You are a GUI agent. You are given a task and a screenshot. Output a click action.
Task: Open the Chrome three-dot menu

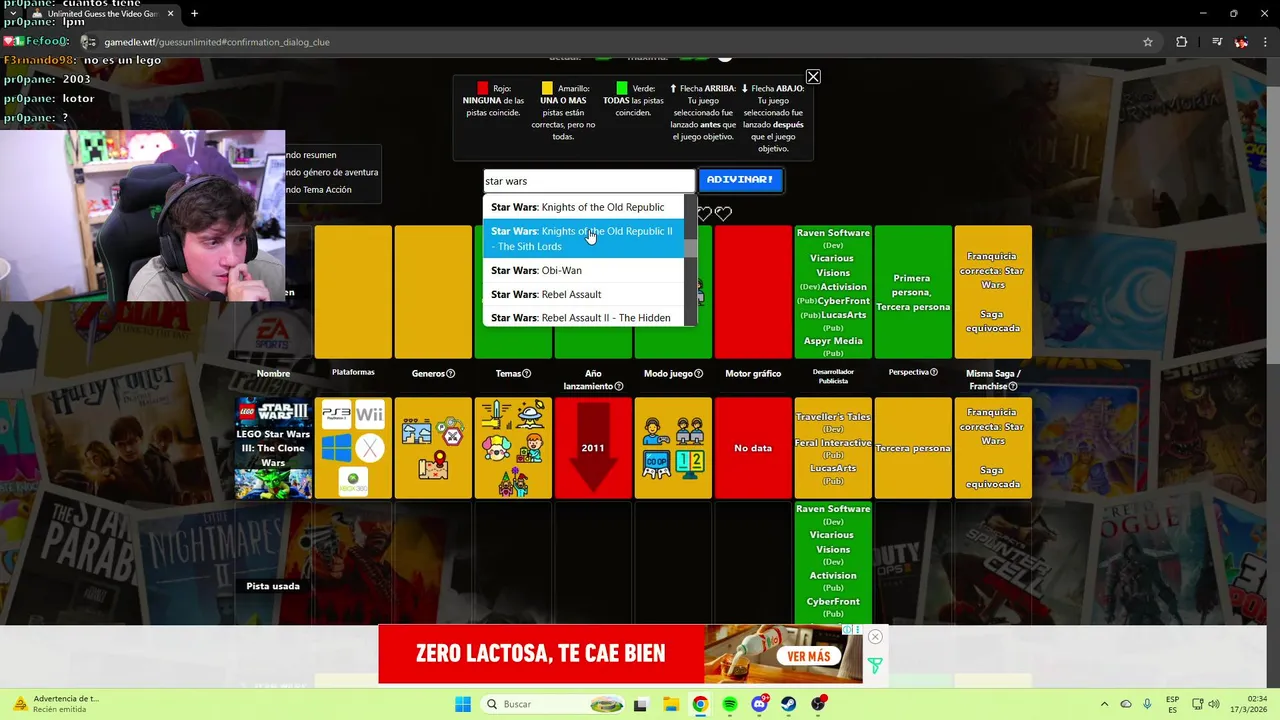1266,42
